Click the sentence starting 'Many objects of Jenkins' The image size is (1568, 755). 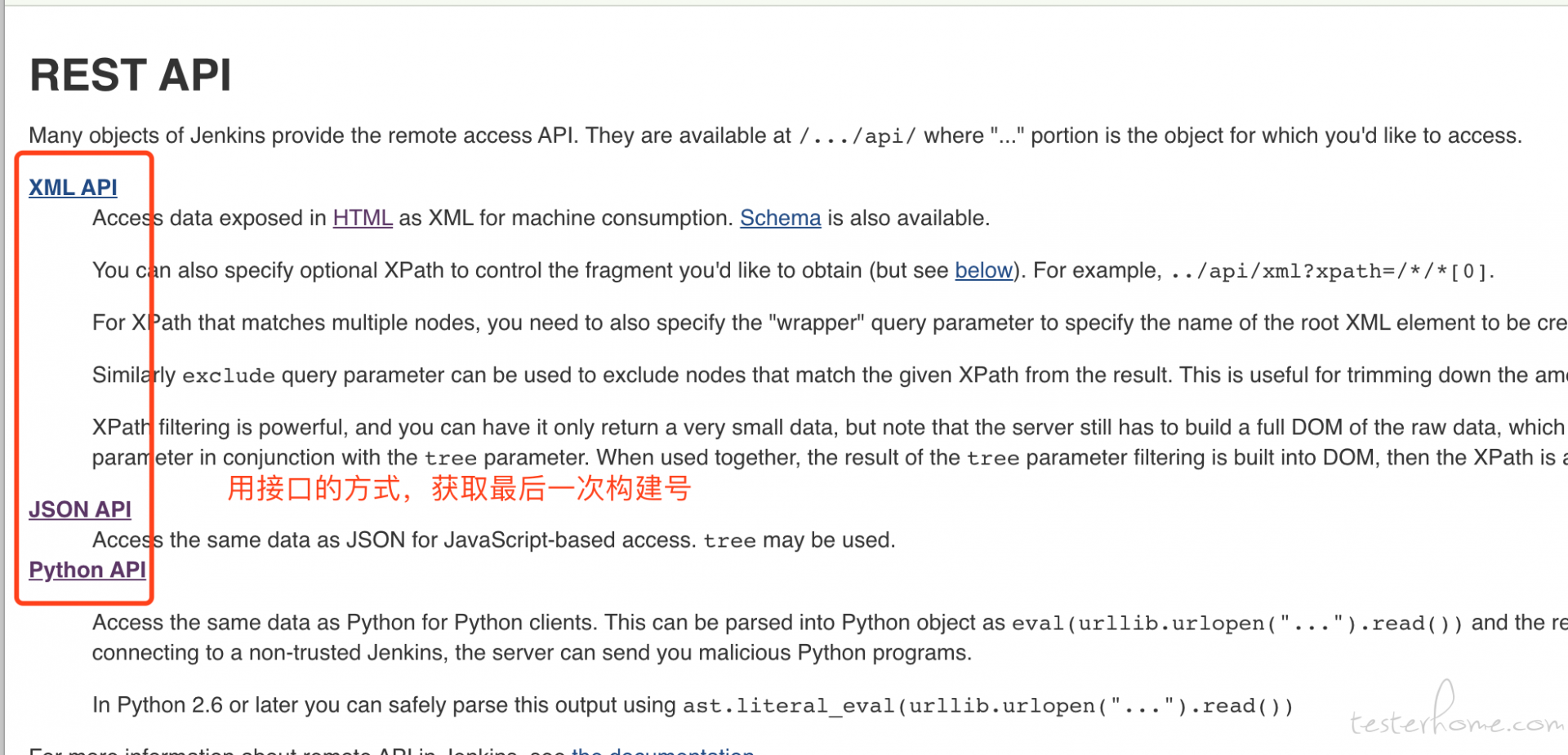[776, 135]
